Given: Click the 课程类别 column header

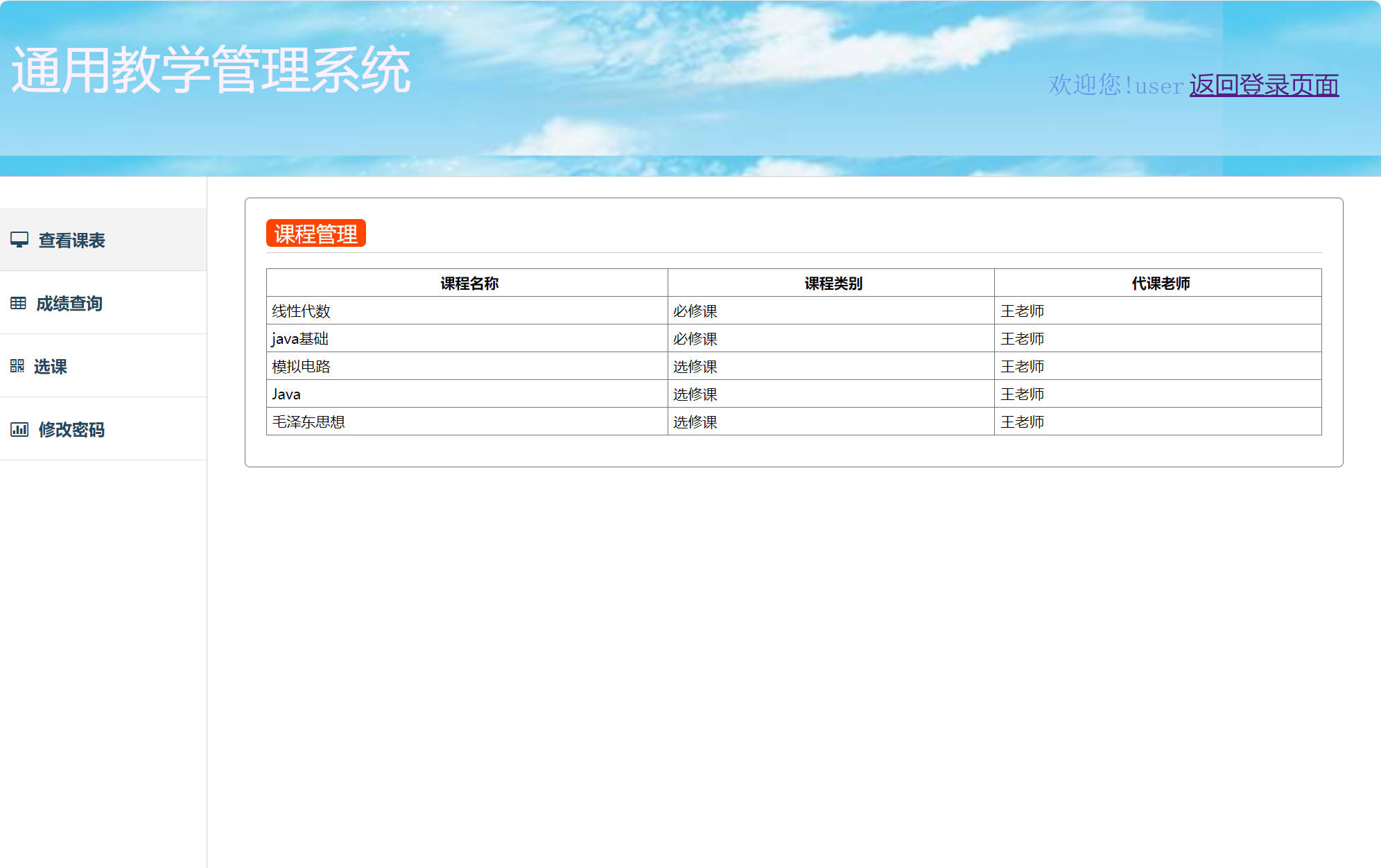Looking at the screenshot, I should pyautogui.click(x=832, y=283).
